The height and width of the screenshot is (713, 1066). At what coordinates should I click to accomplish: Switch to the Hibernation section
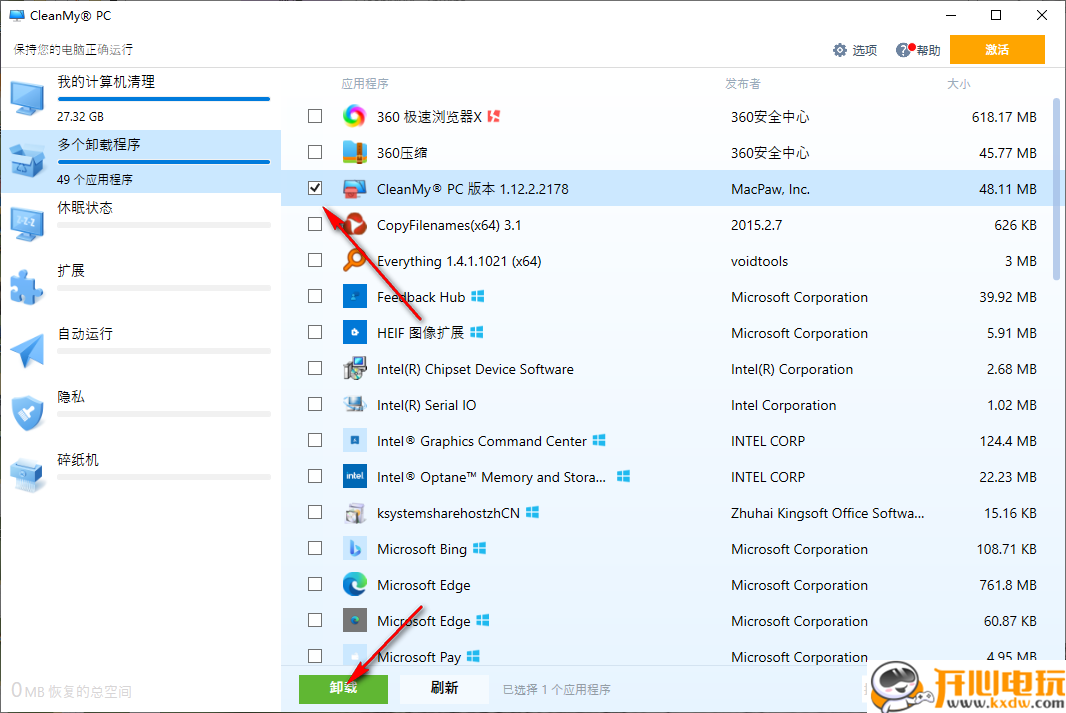[x=85, y=208]
